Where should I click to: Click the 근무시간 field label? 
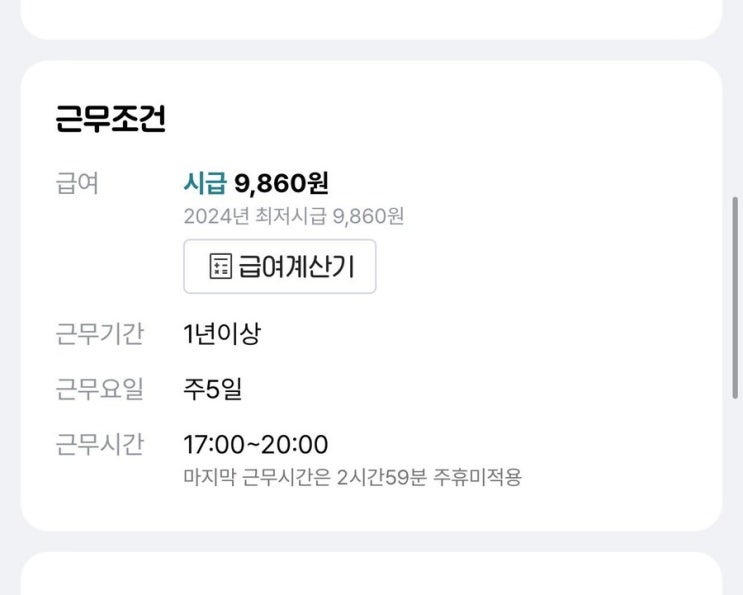tap(100, 445)
